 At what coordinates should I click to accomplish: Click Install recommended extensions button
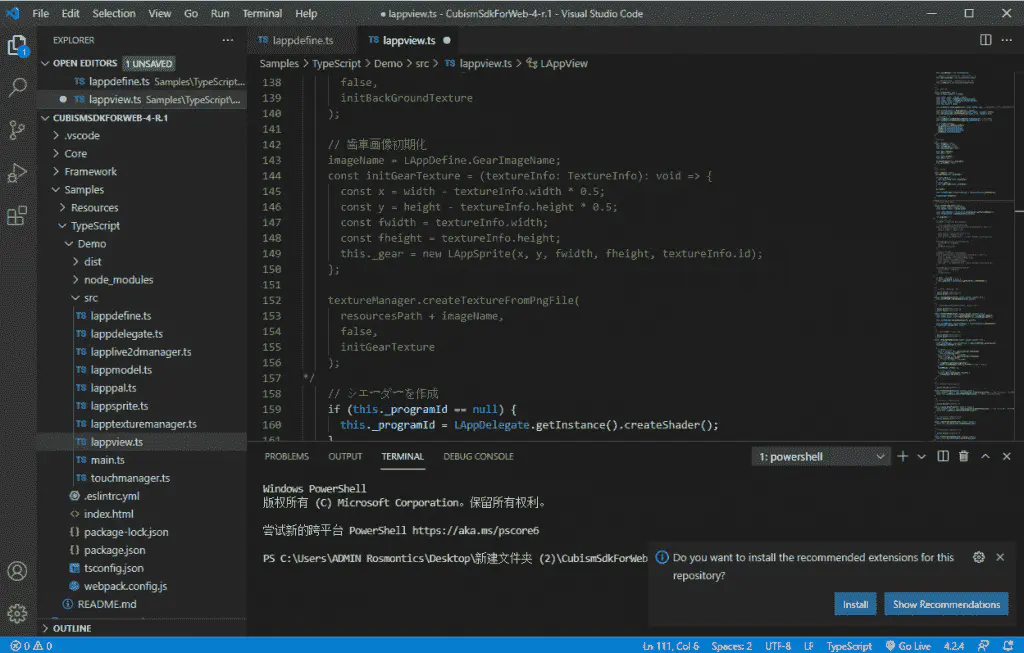click(x=855, y=604)
